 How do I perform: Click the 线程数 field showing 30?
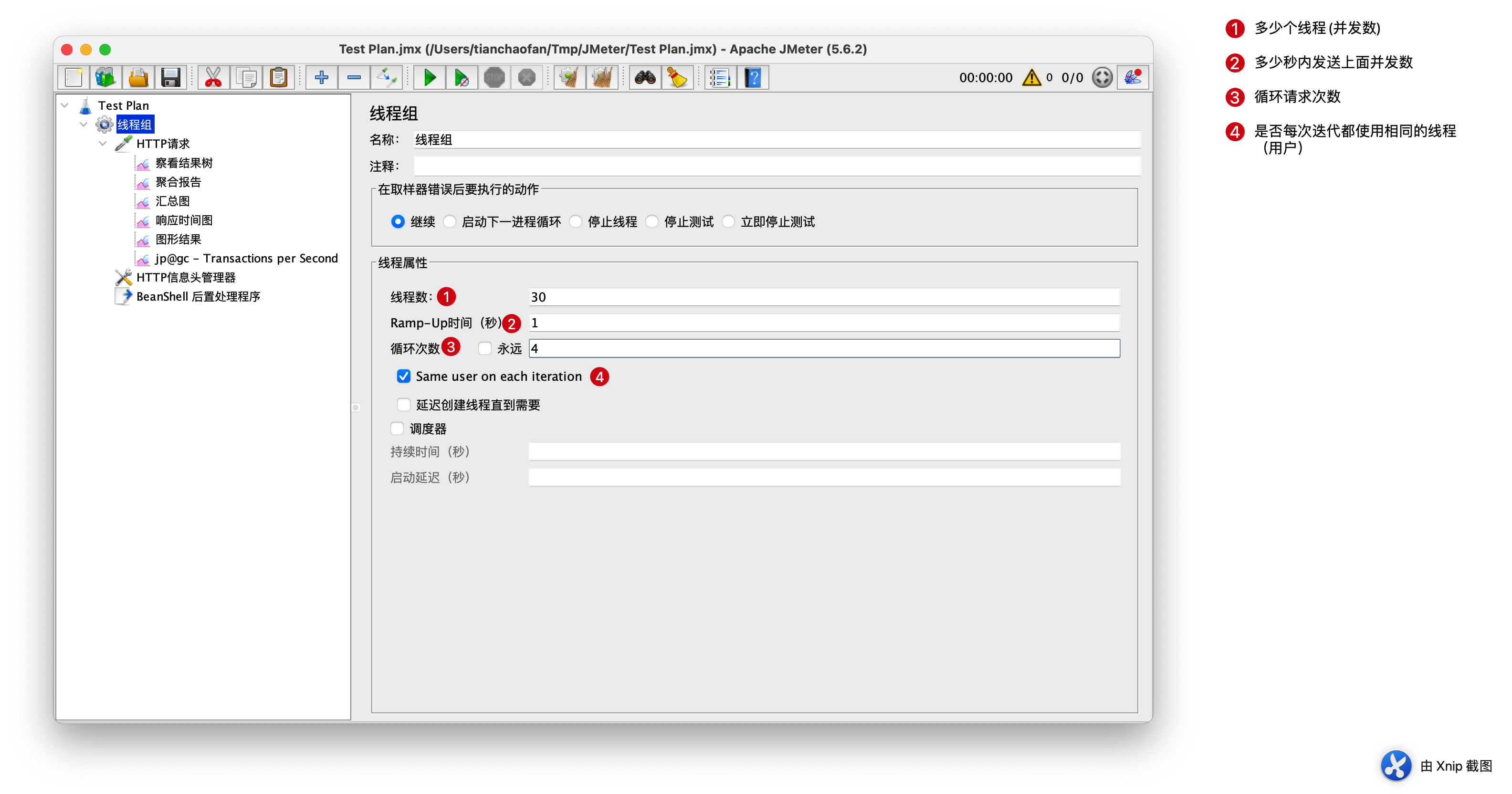tap(824, 297)
